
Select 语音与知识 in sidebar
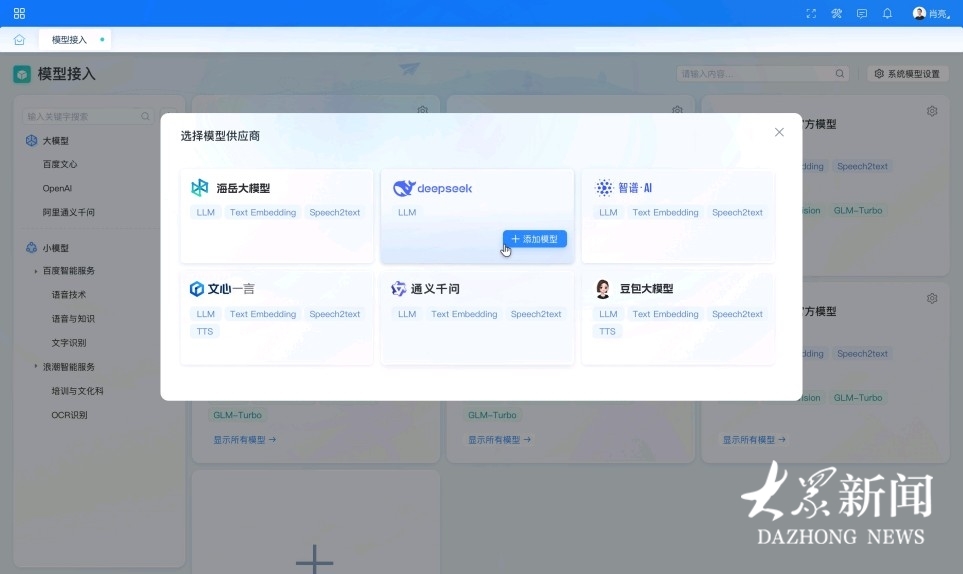(x=73, y=319)
